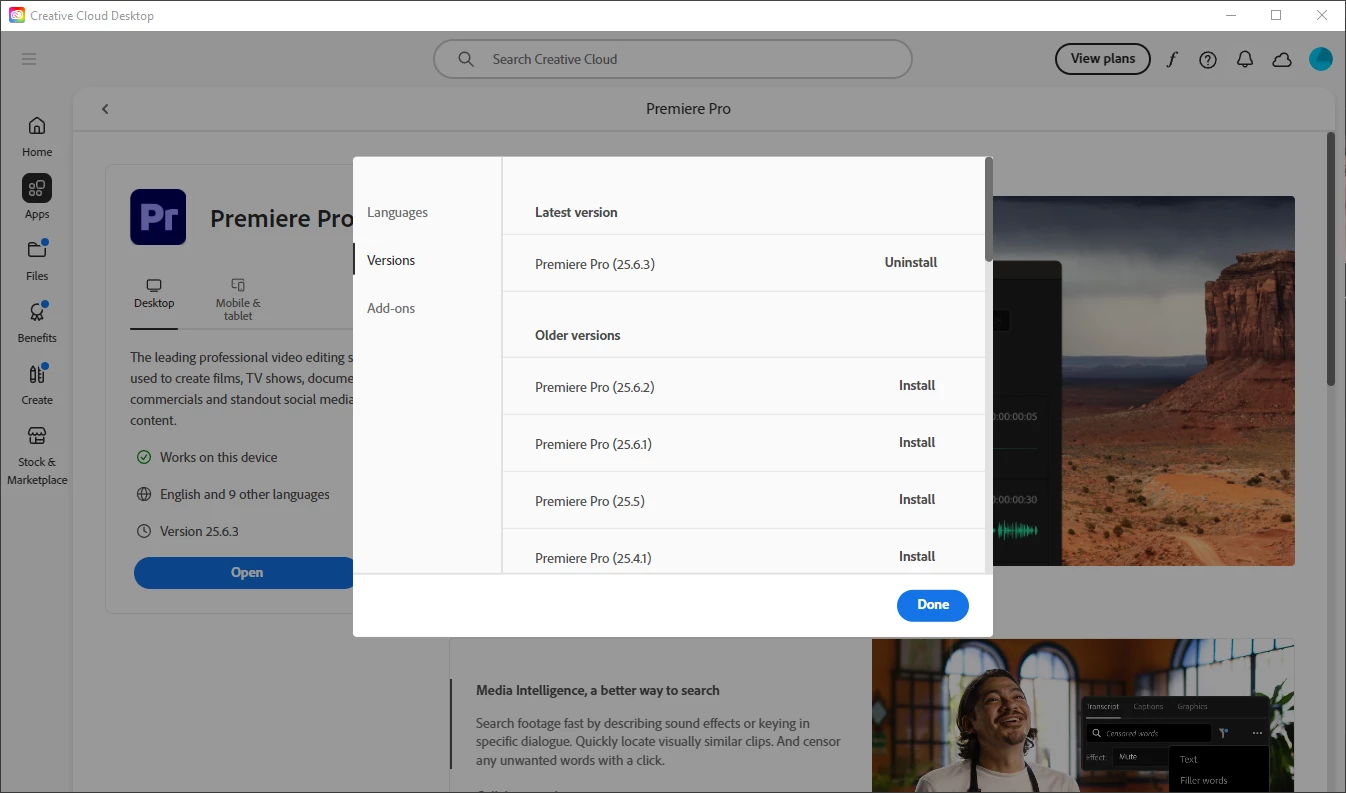Click the Premiere Pro (25.4.1) label
Viewport: 1346px width, 793px height.
point(593,559)
